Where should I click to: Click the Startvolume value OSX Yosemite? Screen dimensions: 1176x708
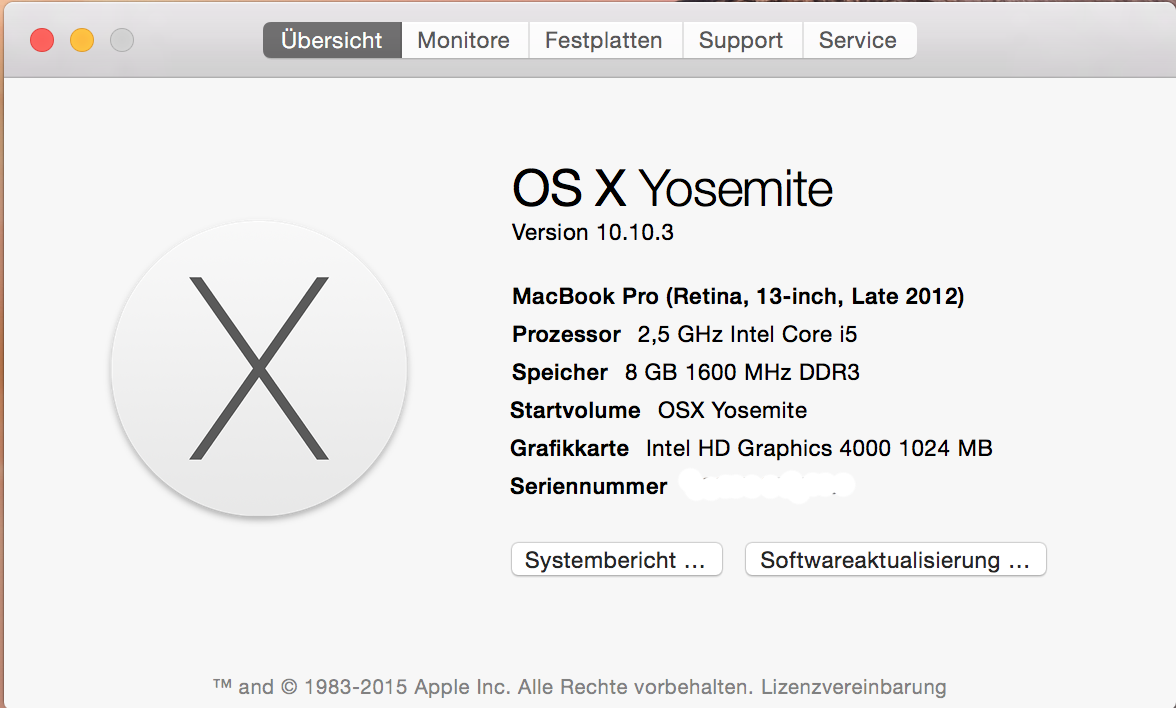732,410
